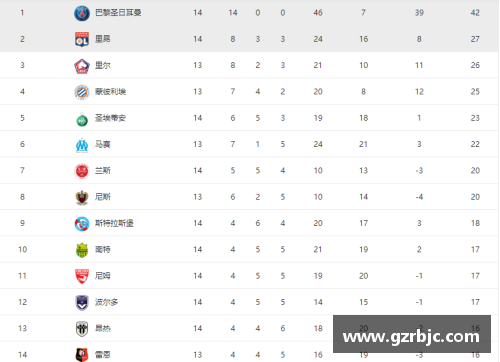This screenshot has width=500, height=362.
Task: Click the Marseille club emblem
Action: point(82,145)
